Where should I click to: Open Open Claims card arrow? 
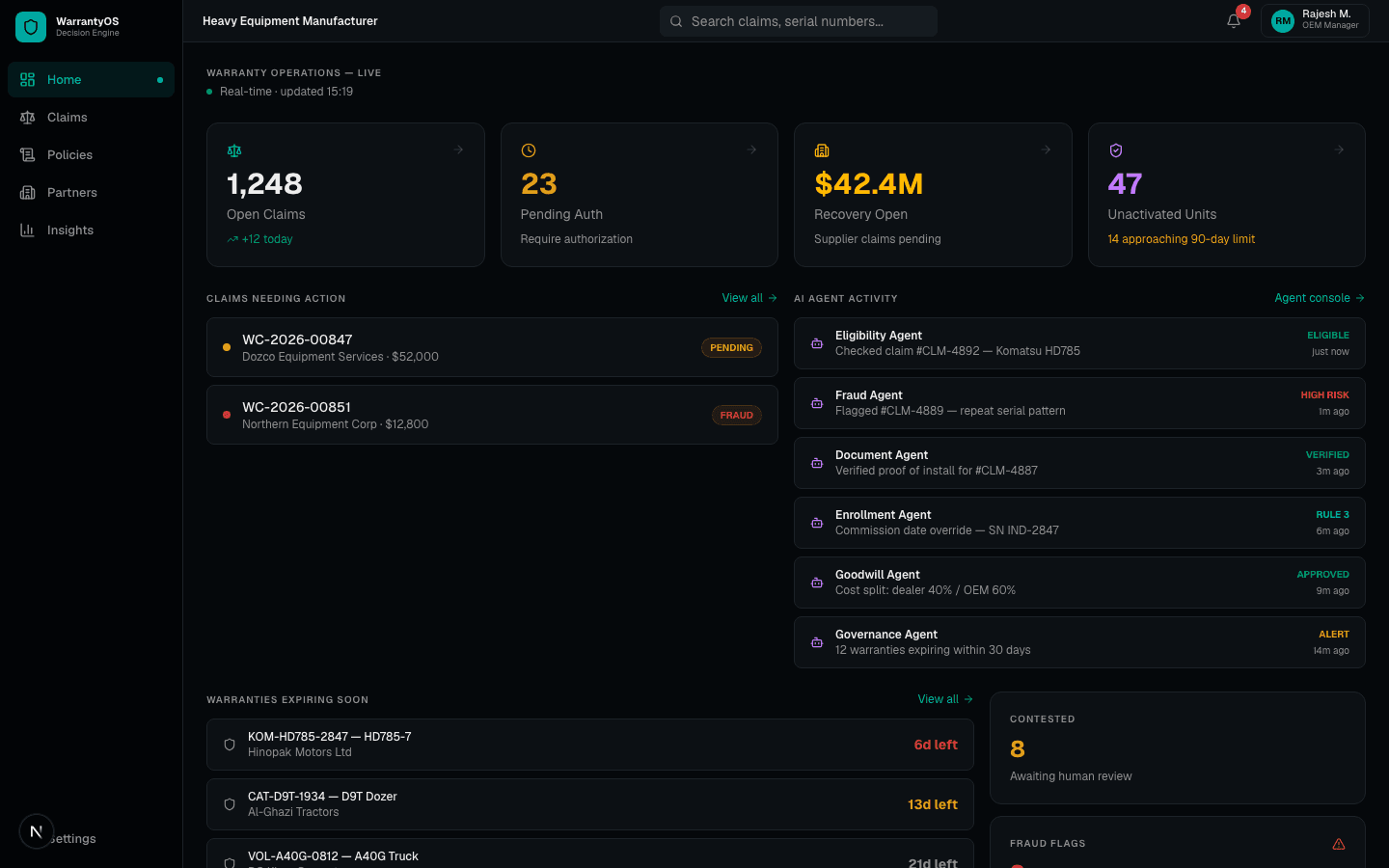(459, 149)
